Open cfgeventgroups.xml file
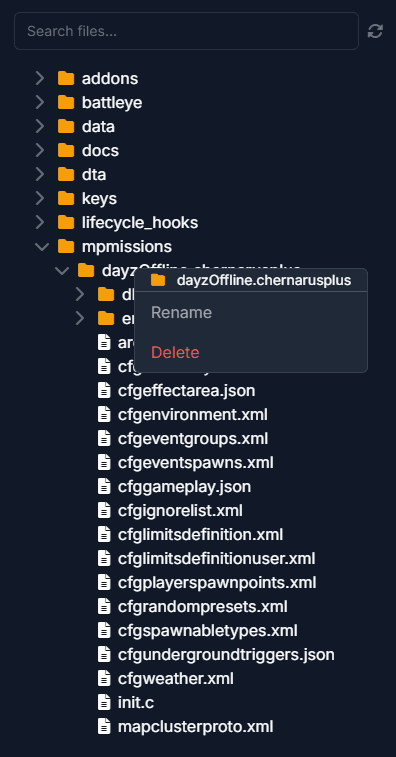The image size is (396, 757). [x=193, y=439]
